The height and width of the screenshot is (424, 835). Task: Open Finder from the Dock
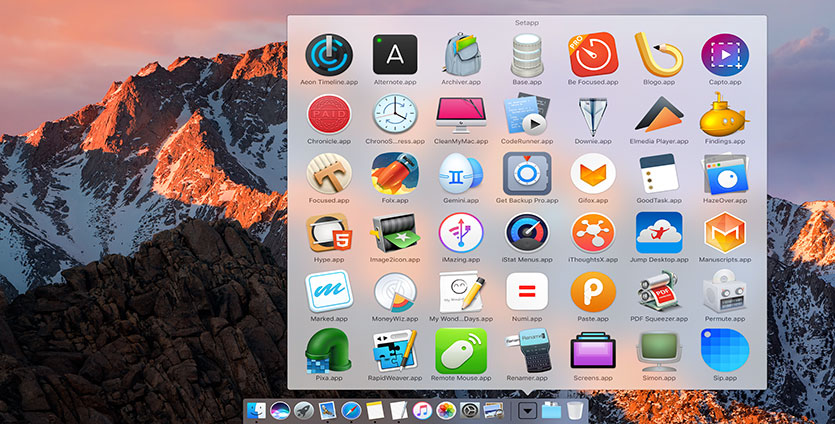(255, 410)
